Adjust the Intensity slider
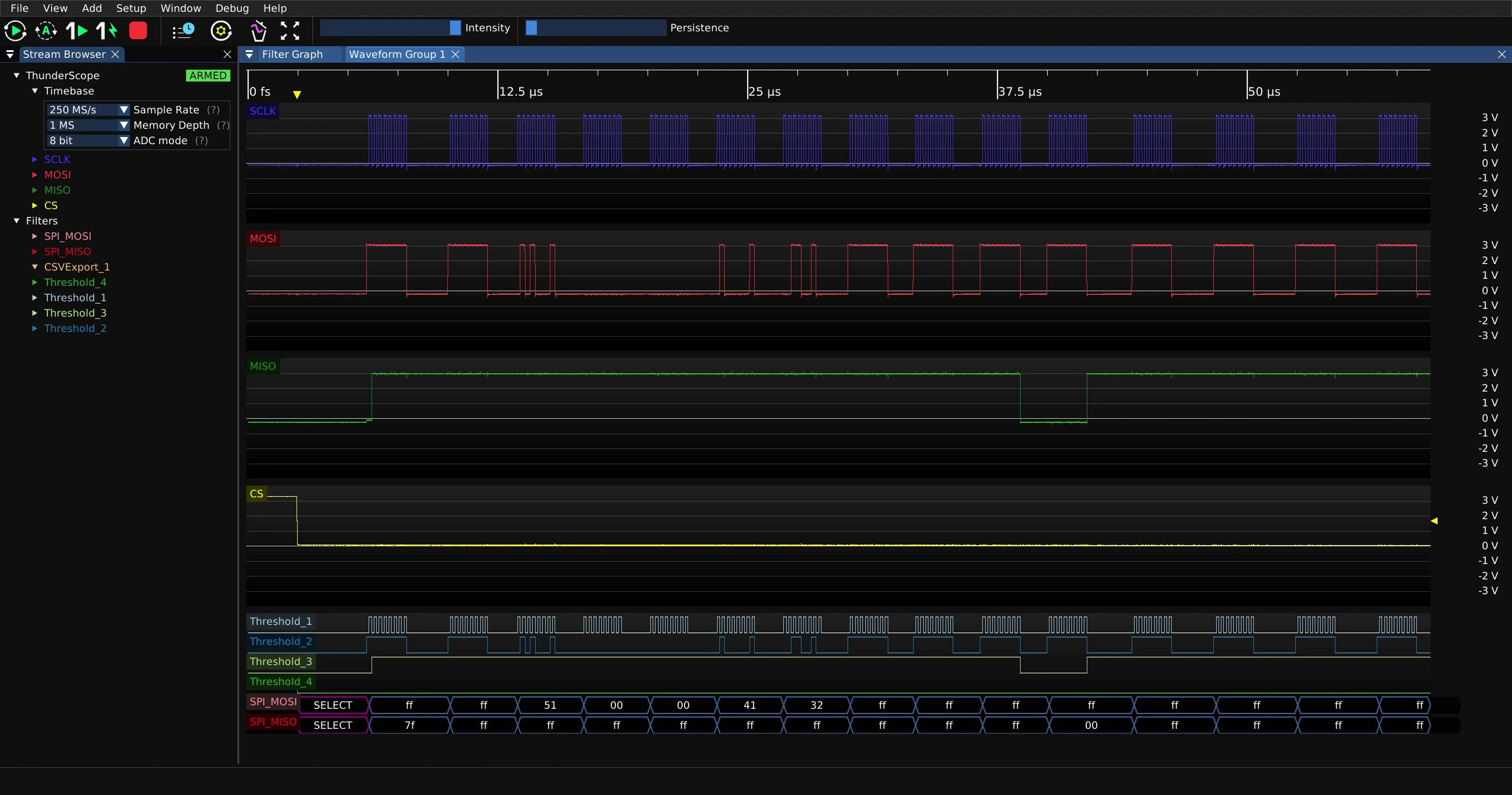 pos(390,28)
